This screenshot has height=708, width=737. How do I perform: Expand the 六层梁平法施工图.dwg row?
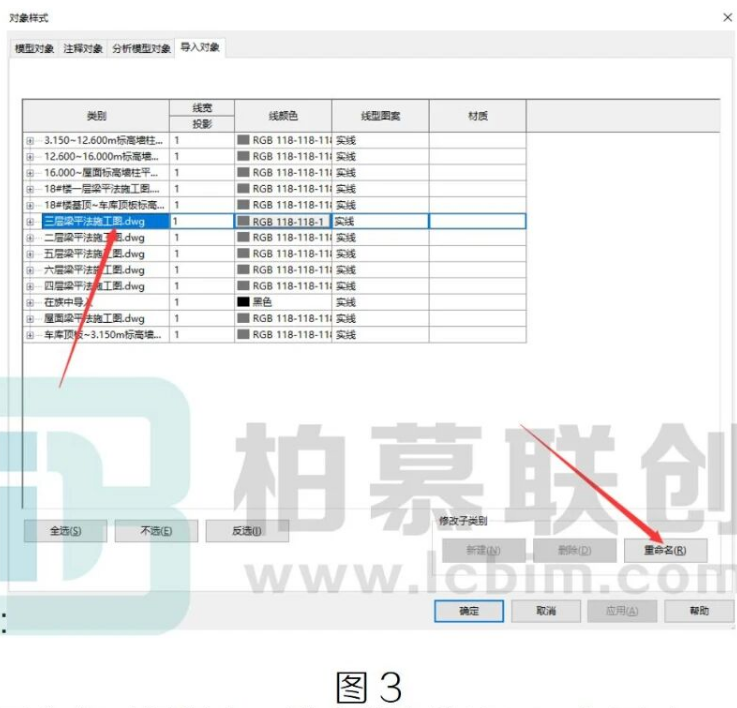point(30,270)
